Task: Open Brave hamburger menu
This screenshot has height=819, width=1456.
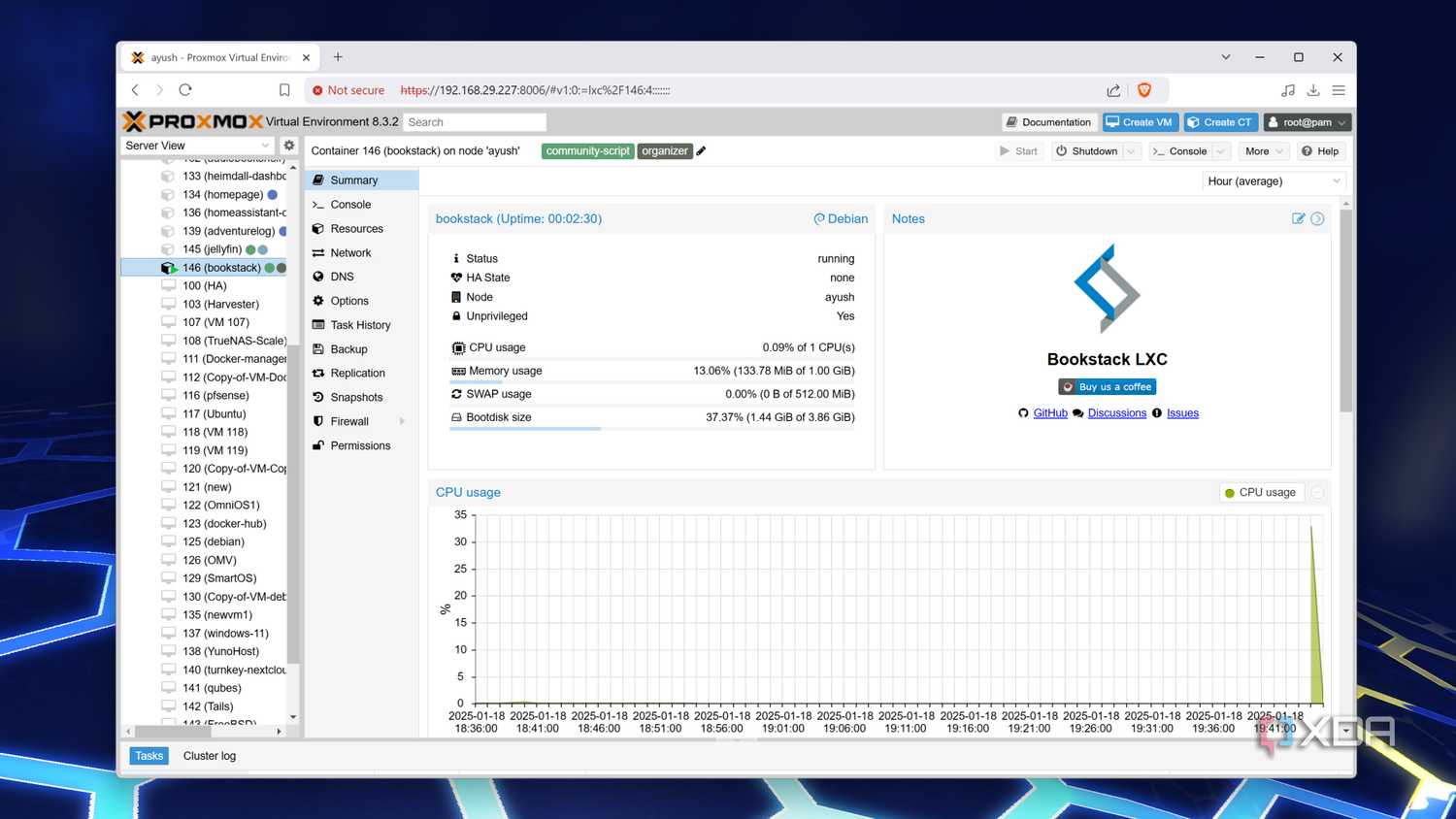Action: click(1339, 90)
